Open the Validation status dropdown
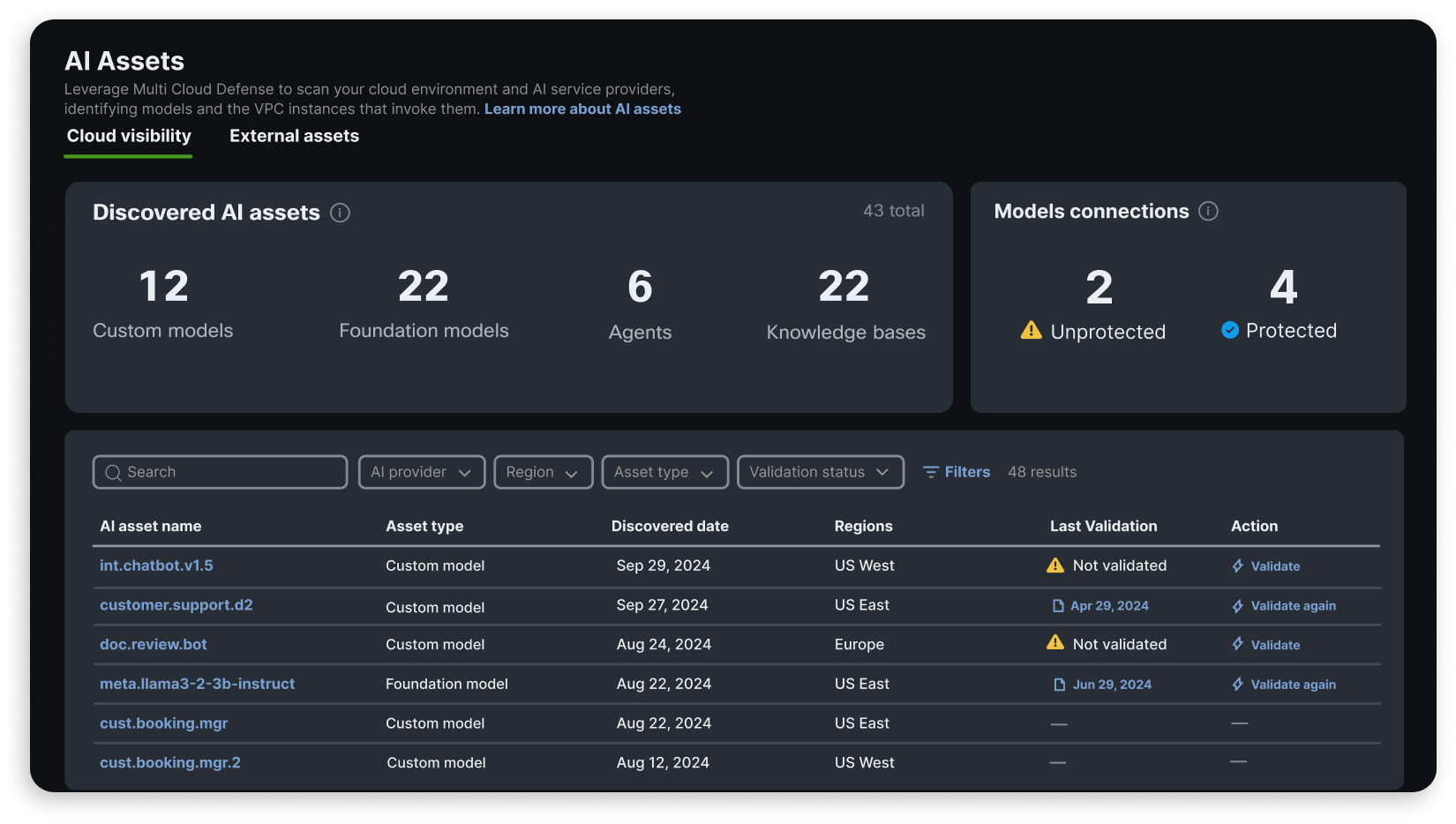The image size is (1456, 824). [x=820, y=472]
